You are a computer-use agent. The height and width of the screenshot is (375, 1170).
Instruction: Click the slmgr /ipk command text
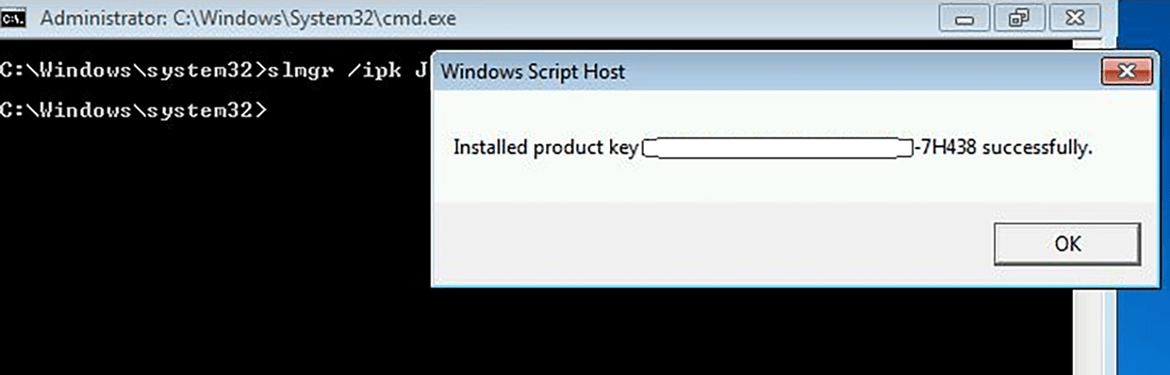(346, 72)
